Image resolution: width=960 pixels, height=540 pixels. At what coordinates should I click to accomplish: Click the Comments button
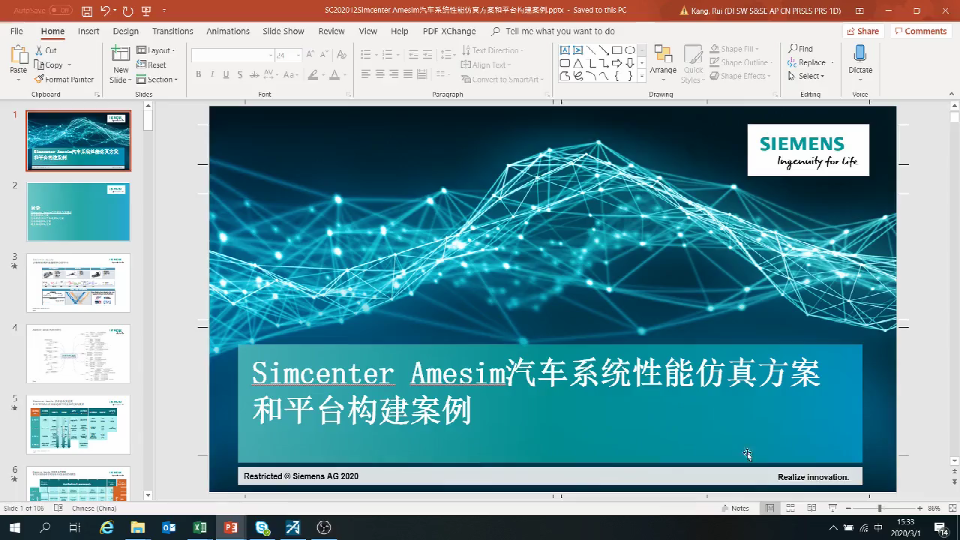click(920, 31)
